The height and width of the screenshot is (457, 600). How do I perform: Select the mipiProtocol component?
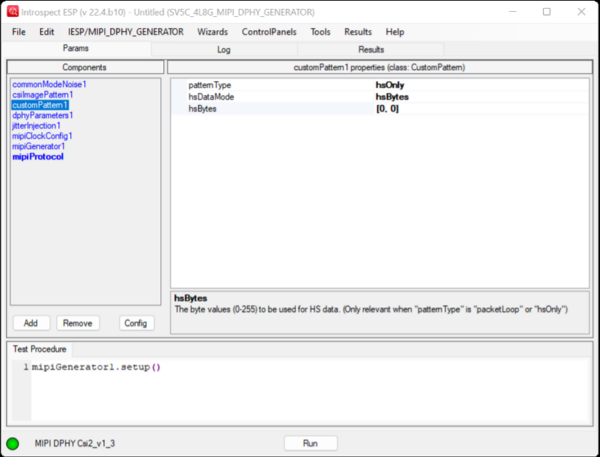(x=38, y=157)
